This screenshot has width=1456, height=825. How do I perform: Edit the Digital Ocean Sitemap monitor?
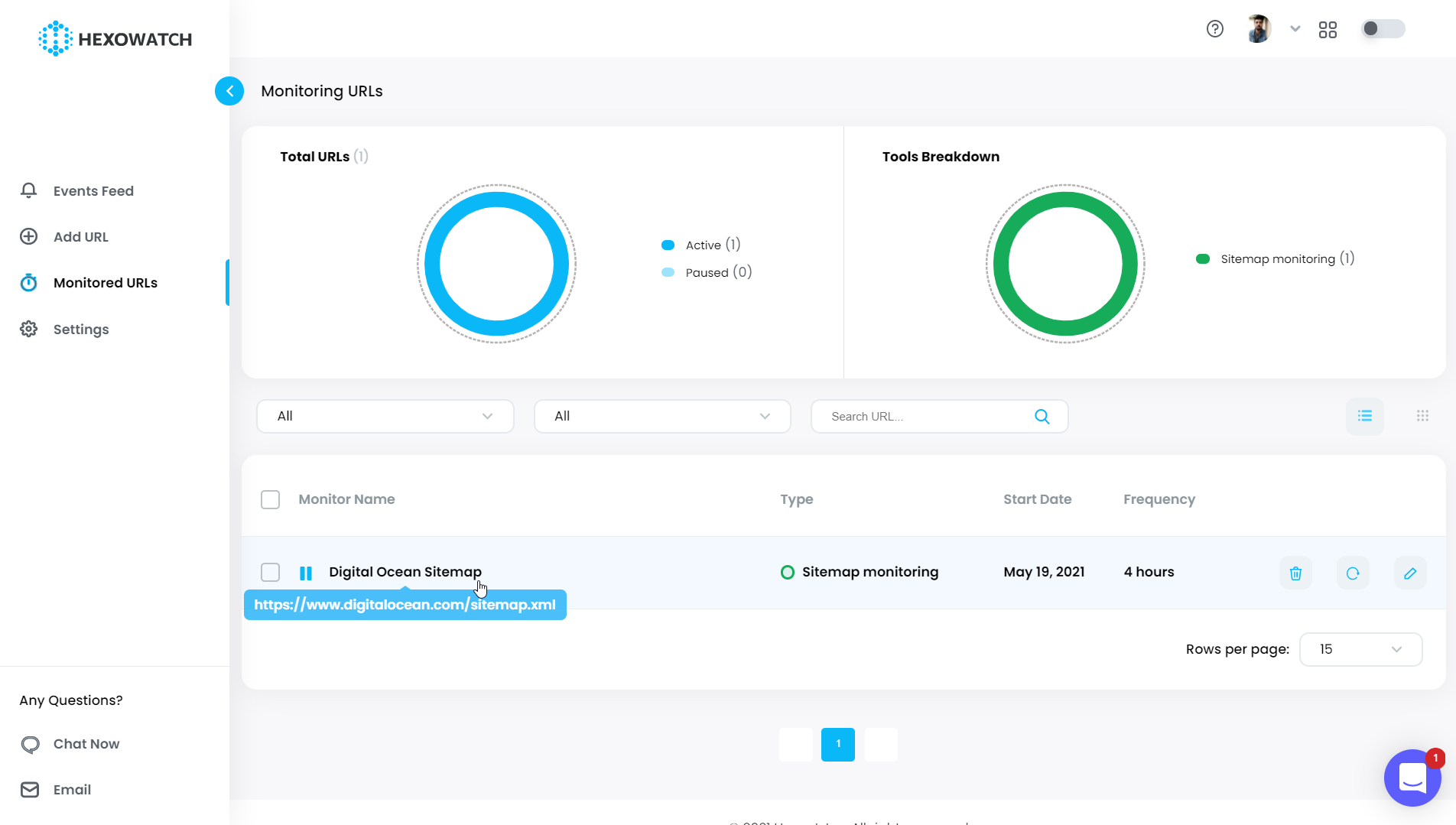1410,573
